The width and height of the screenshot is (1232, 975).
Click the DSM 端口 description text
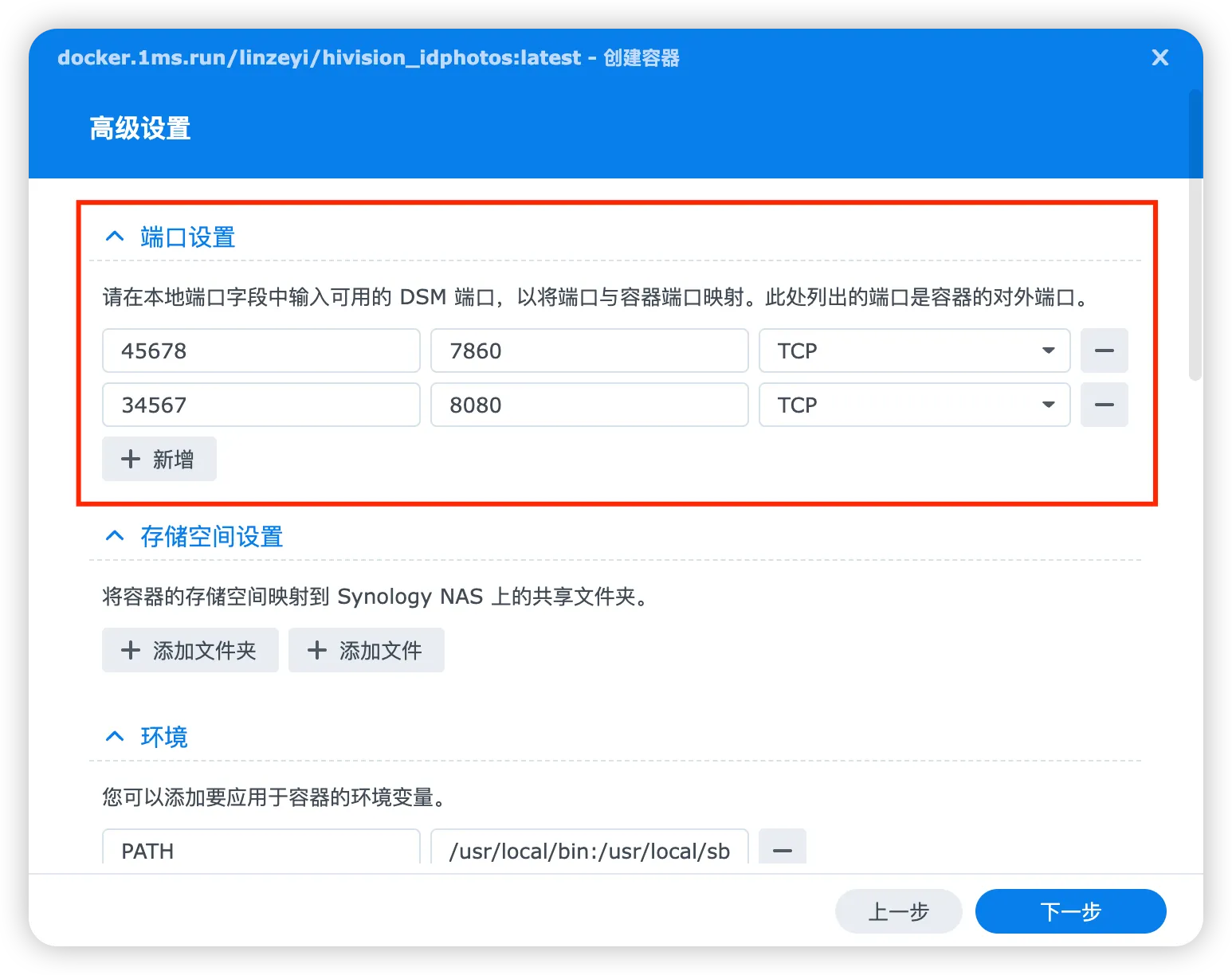click(597, 297)
